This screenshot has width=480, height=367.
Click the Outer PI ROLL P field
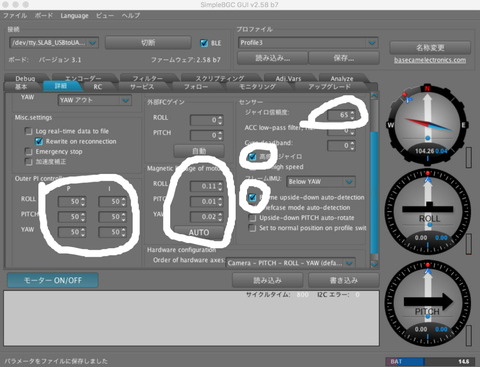click(x=72, y=201)
